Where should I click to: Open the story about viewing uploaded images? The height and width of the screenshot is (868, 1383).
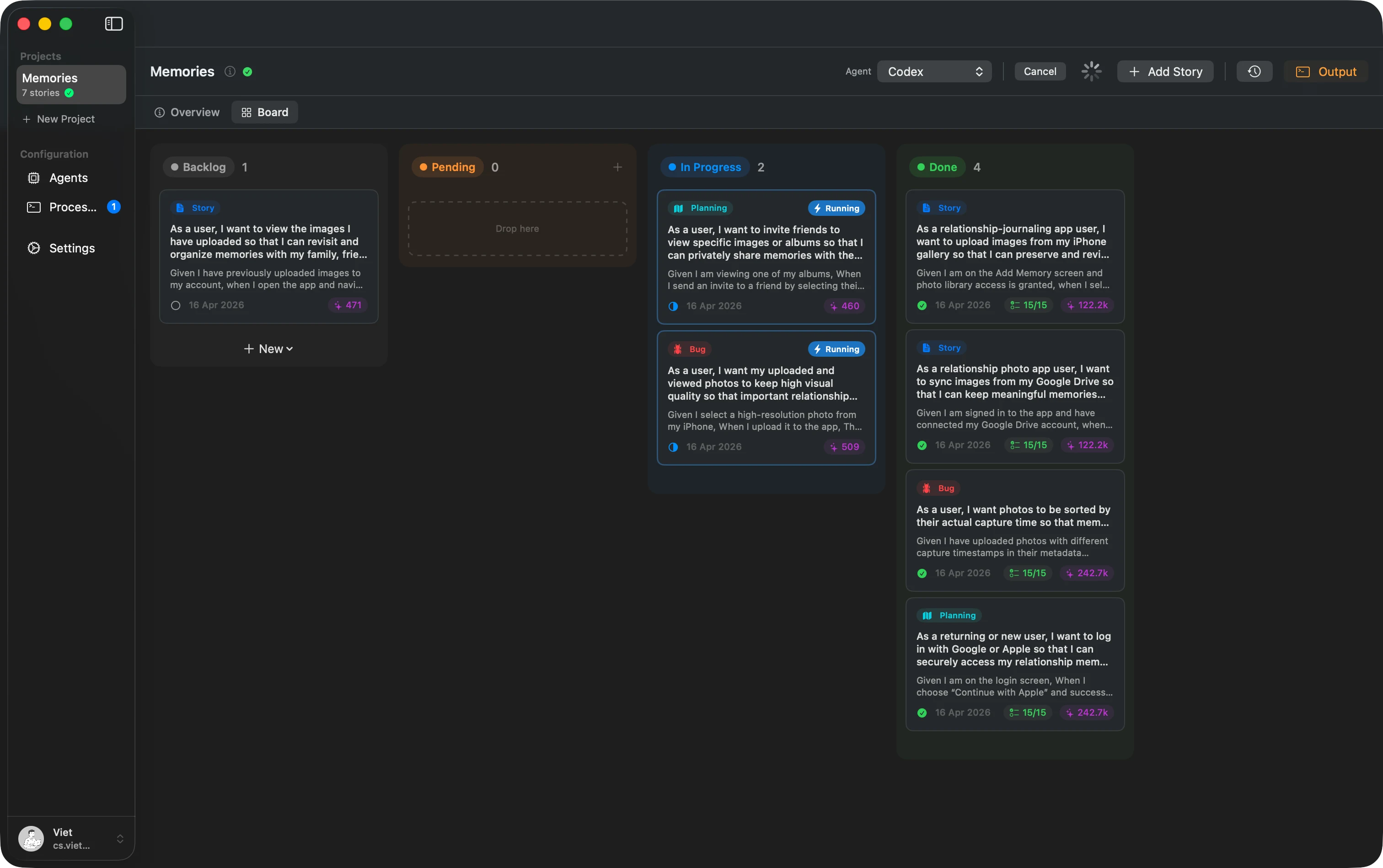click(x=268, y=257)
